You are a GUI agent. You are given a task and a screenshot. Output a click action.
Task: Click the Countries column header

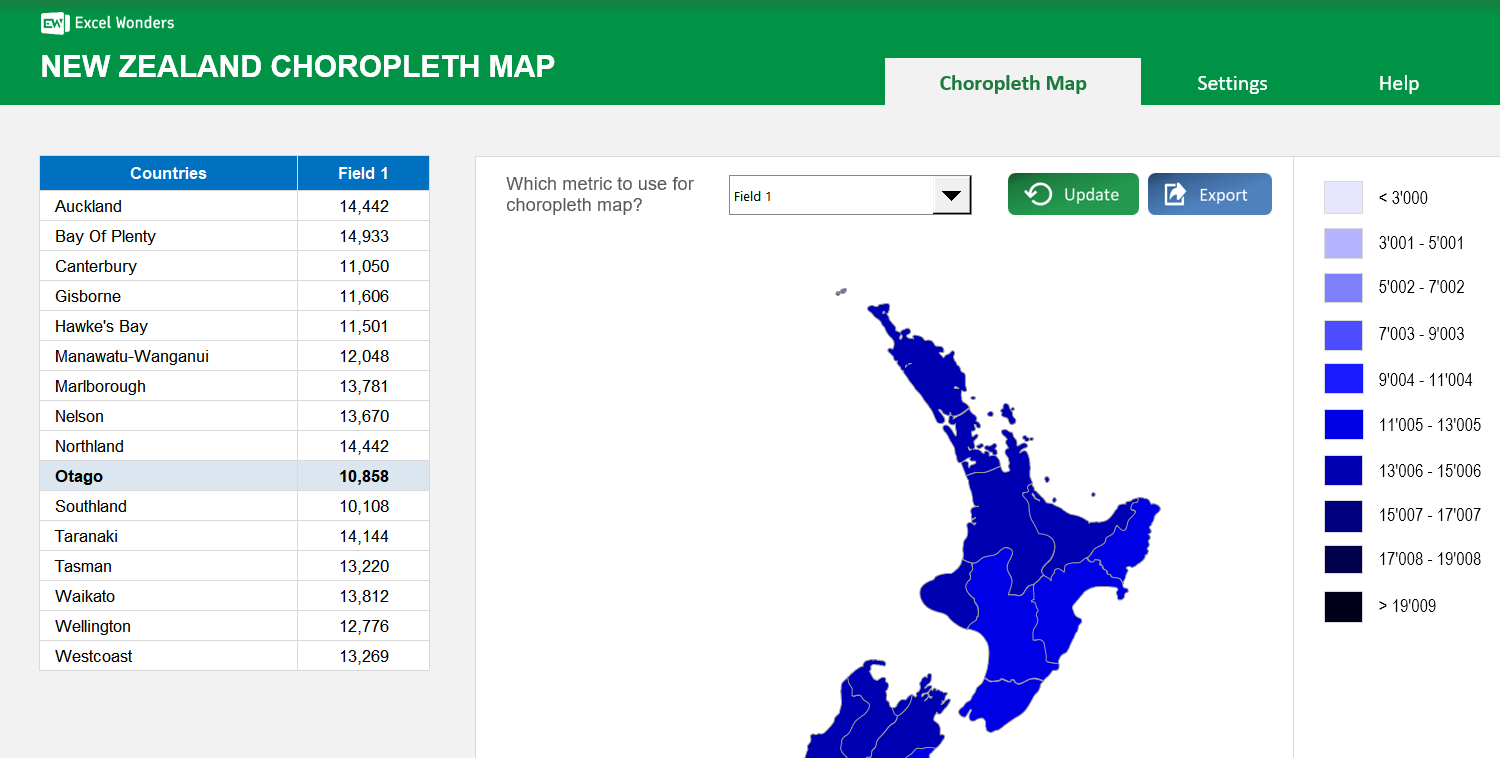point(168,173)
